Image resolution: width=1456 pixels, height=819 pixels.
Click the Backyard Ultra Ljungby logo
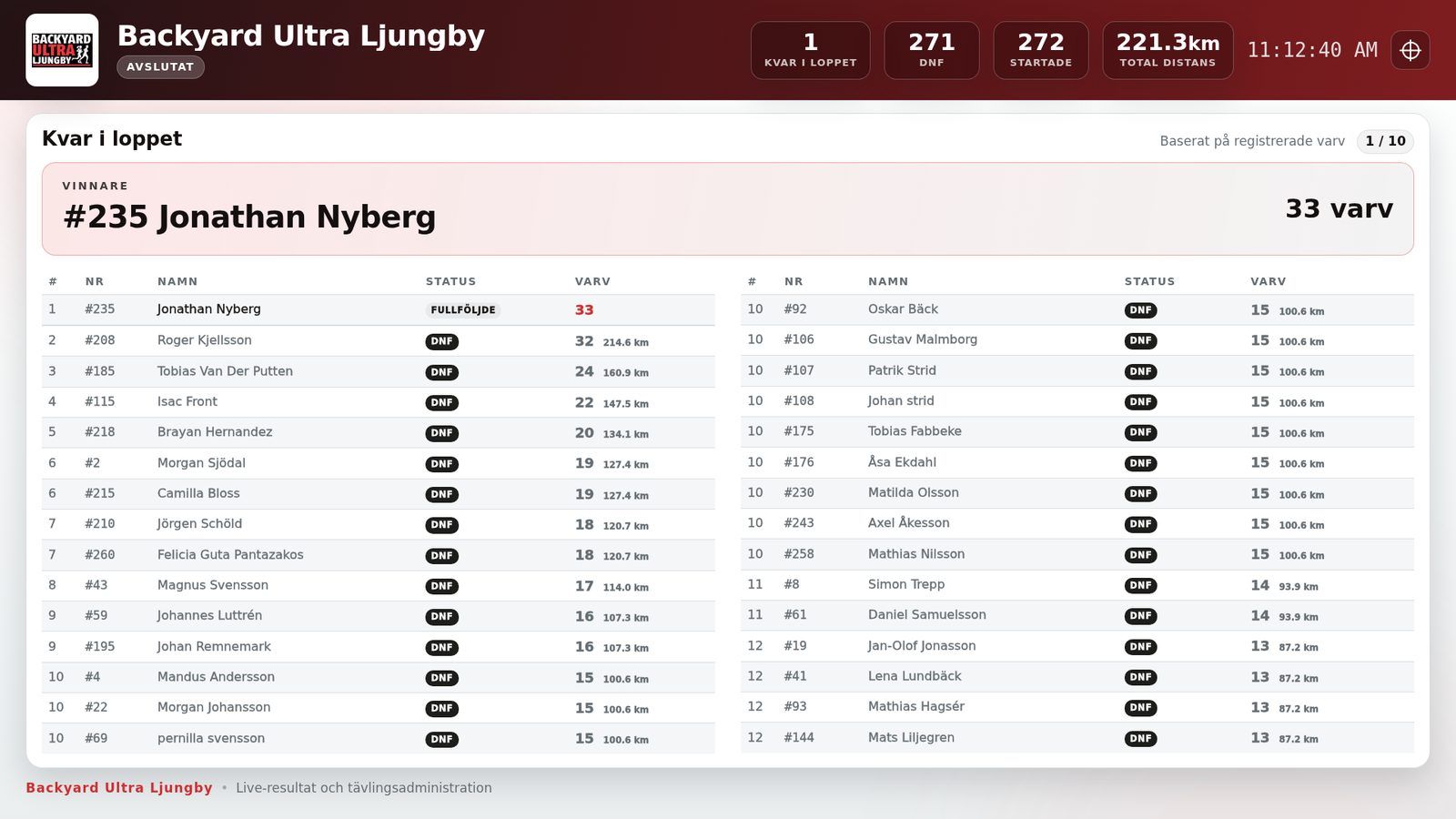pos(62,50)
